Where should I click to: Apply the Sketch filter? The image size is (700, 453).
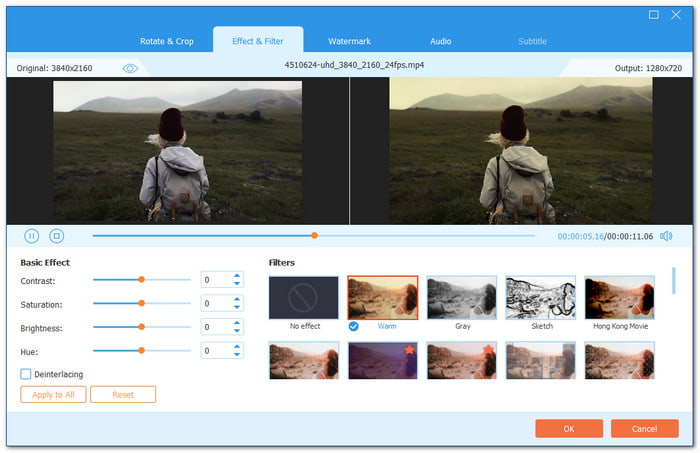[541, 298]
